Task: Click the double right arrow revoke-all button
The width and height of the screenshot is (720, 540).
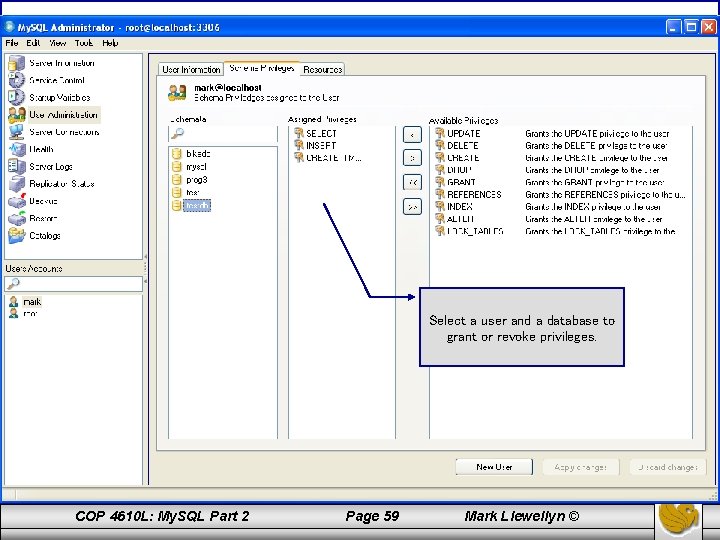Action: tap(412, 207)
